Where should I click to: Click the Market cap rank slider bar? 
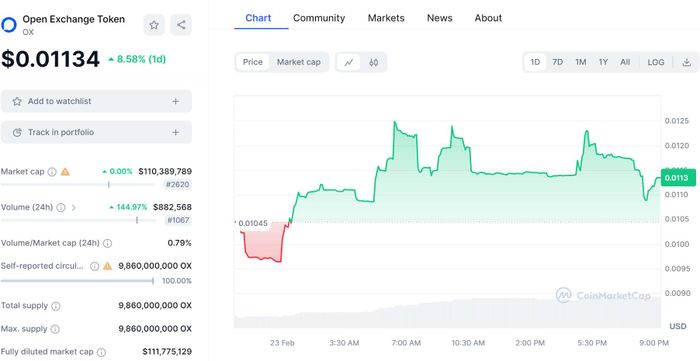tap(78, 184)
